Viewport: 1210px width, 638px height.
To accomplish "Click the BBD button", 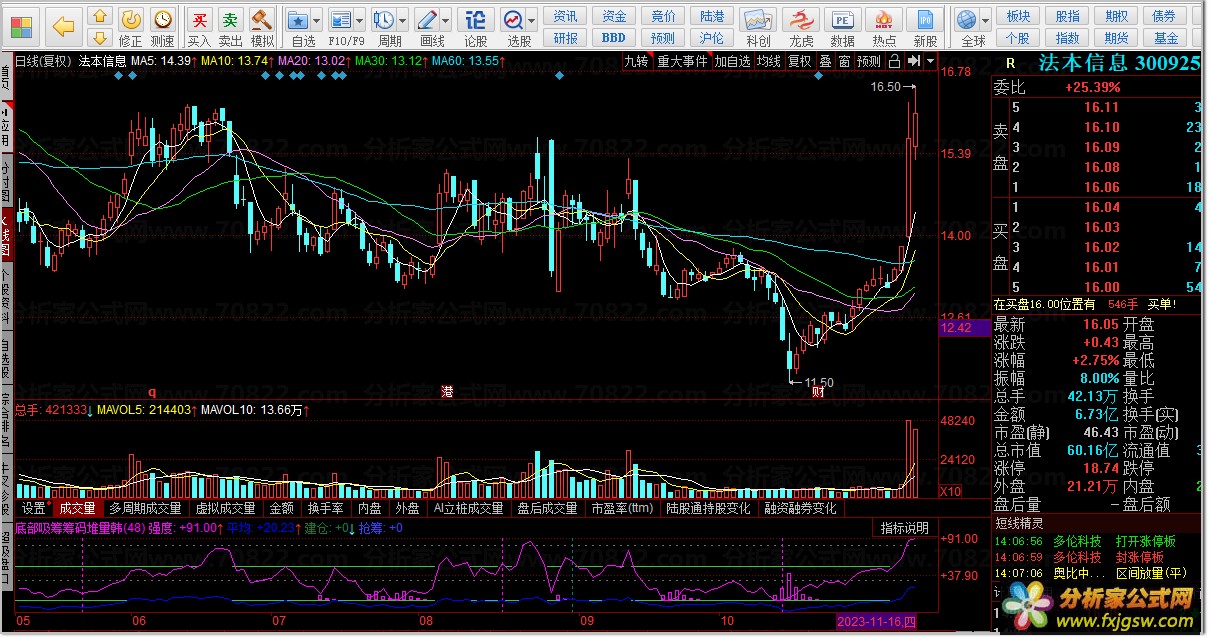I will pyautogui.click(x=614, y=38).
